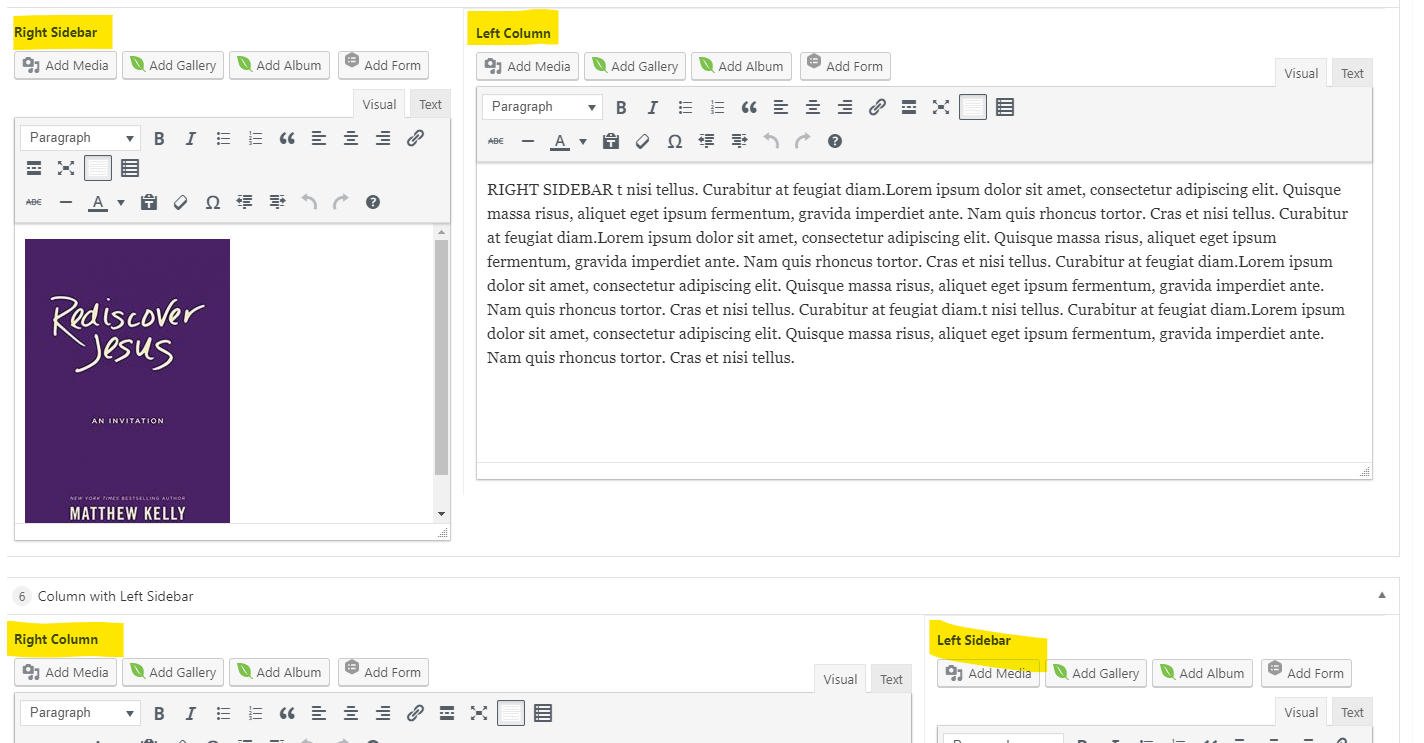This screenshot has width=1424, height=743.
Task: Toggle toolbar in Right Sidebar editor
Action: (98, 168)
